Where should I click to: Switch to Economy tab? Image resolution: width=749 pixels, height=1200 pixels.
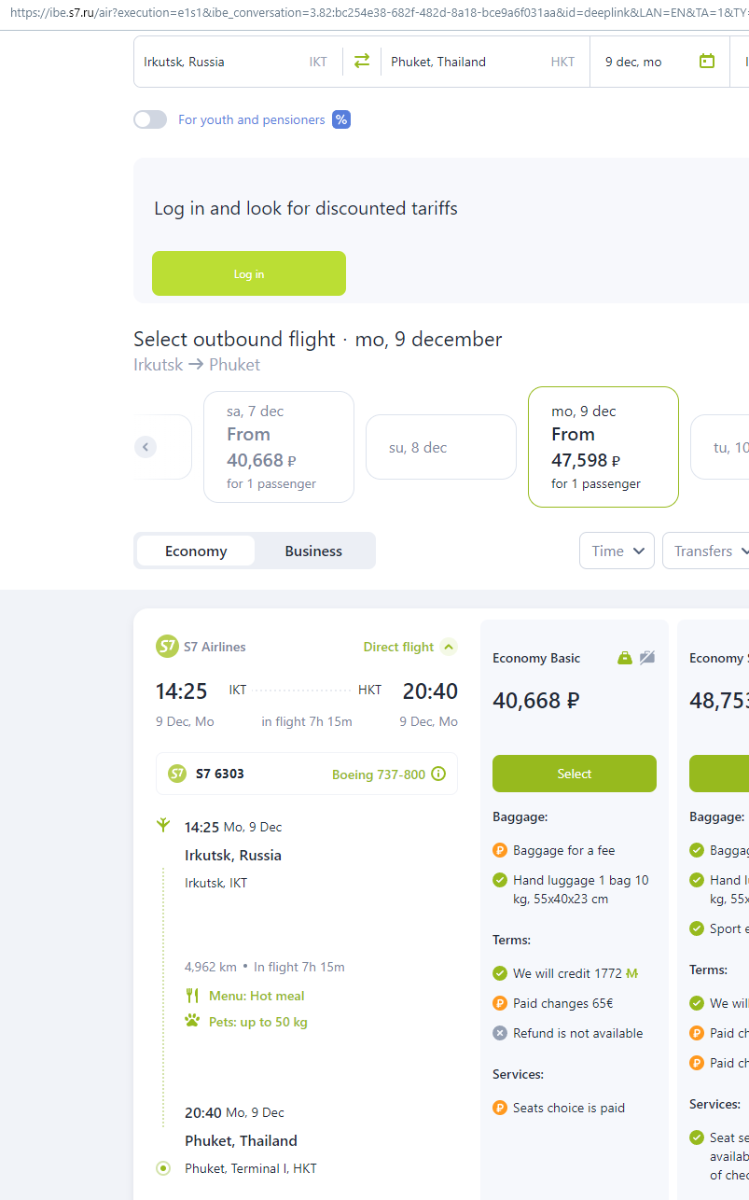click(196, 551)
